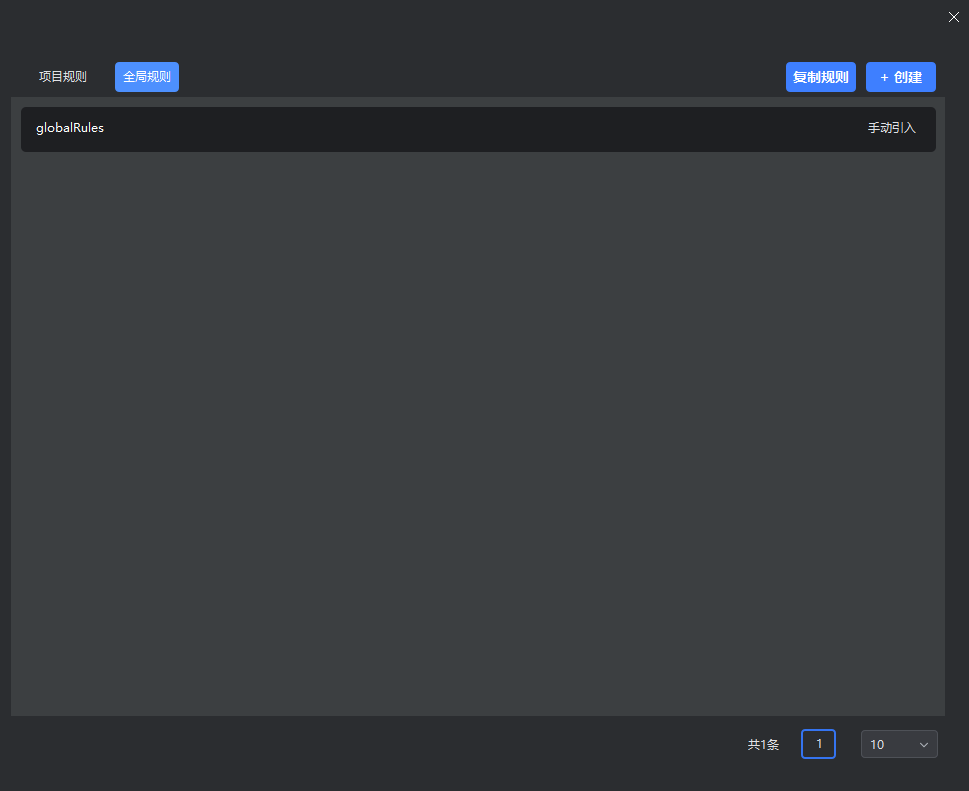Screen dimensions: 969x791
Task: Click the 手动引入 label on globalRules row
Action: tap(891, 129)
